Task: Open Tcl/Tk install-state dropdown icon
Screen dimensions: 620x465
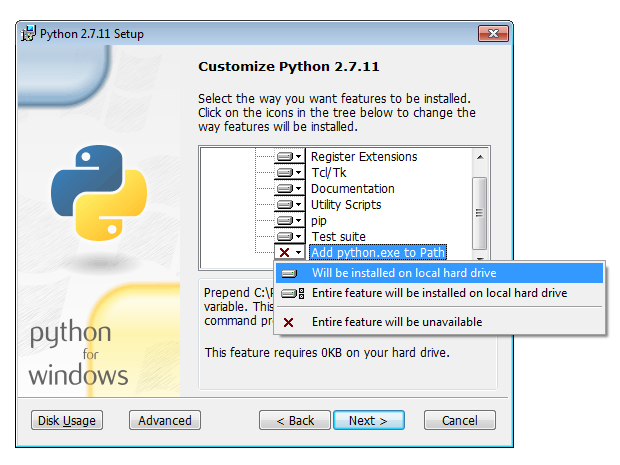Action: point(289,172)
